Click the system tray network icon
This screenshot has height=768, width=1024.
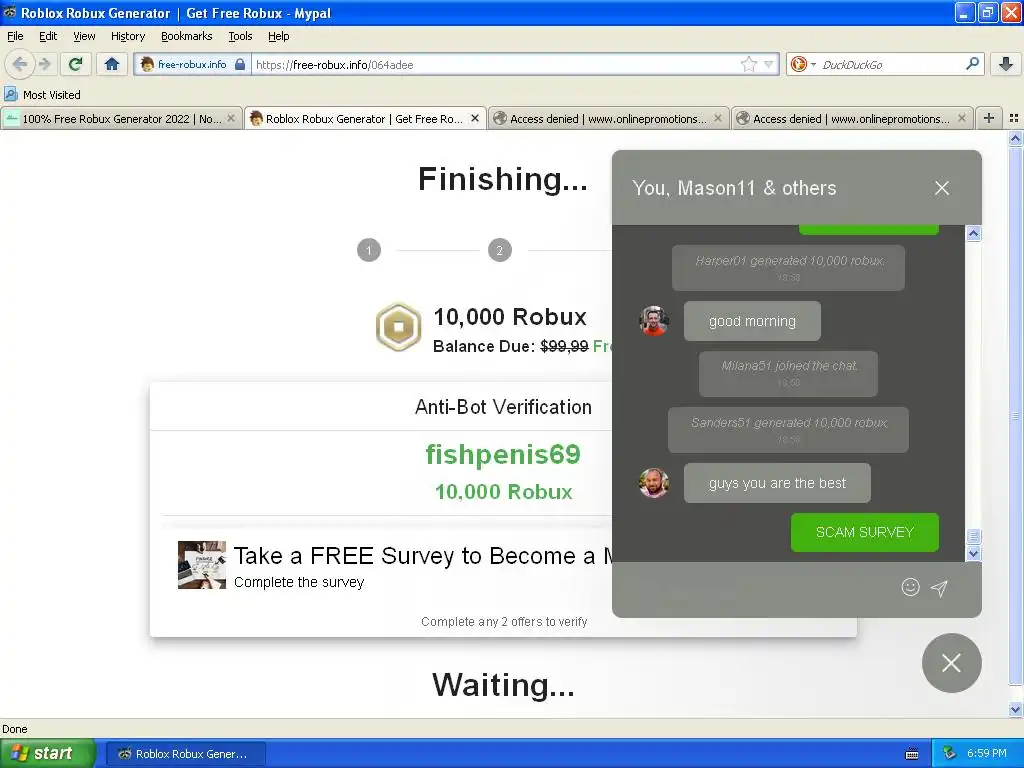click(950, 754)
